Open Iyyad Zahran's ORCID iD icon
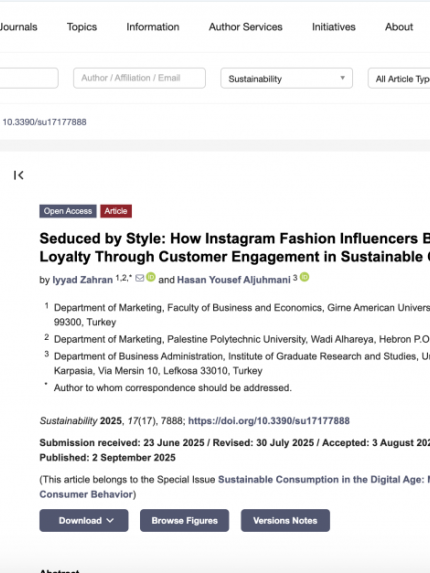Viewport: 430px width, 573px height. point(151,277)
